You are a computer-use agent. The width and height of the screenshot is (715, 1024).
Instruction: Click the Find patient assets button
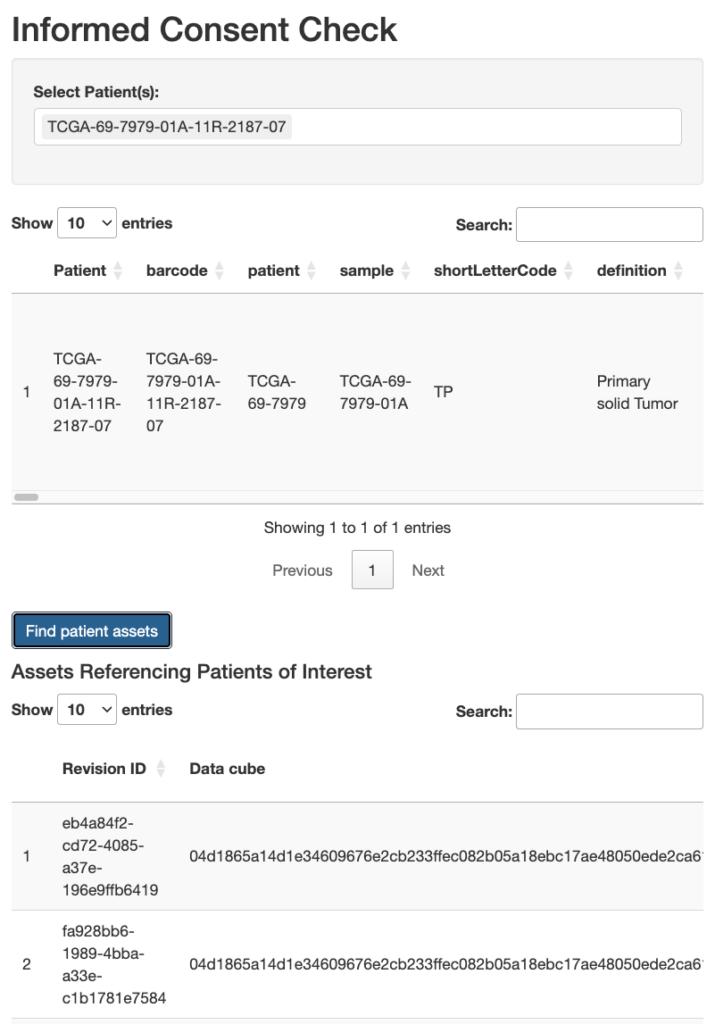click(x=92, y=631)
